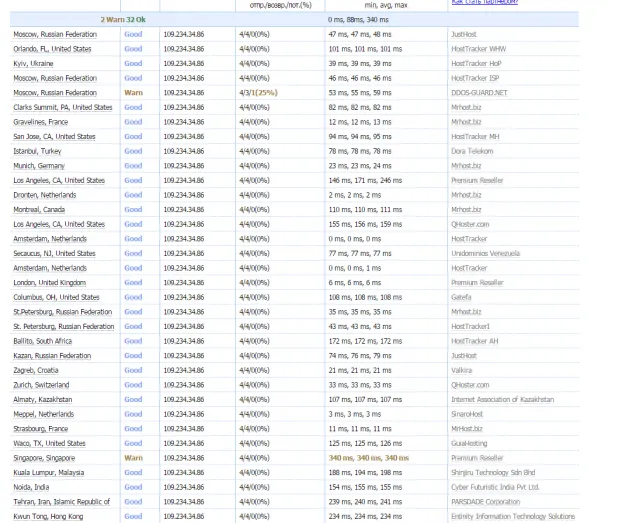Open the Gatefa provider link

coord(461,297)
